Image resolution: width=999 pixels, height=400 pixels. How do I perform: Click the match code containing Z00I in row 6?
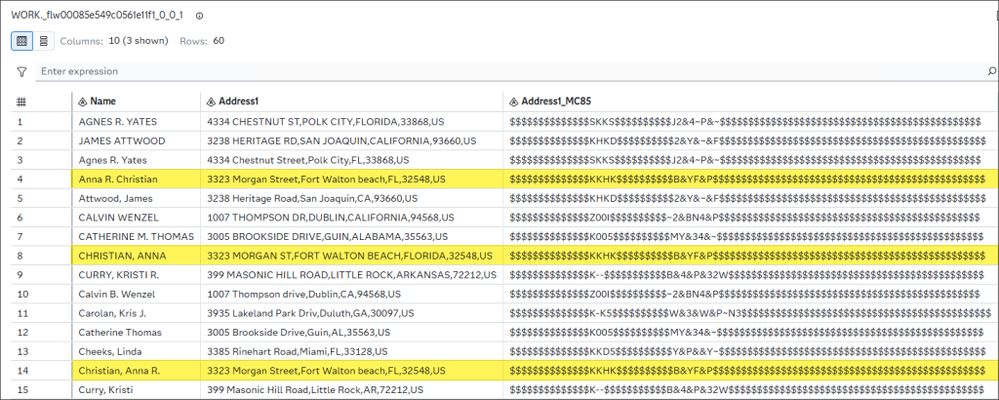[745, 217]
